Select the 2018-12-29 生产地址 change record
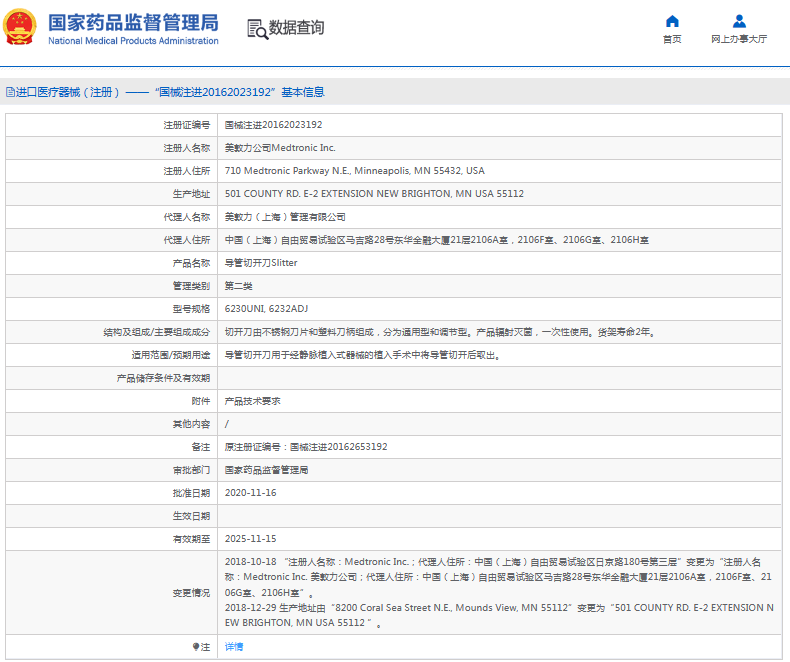The width and height of the screenshot is (790, 662). click(x=499, y=615)
